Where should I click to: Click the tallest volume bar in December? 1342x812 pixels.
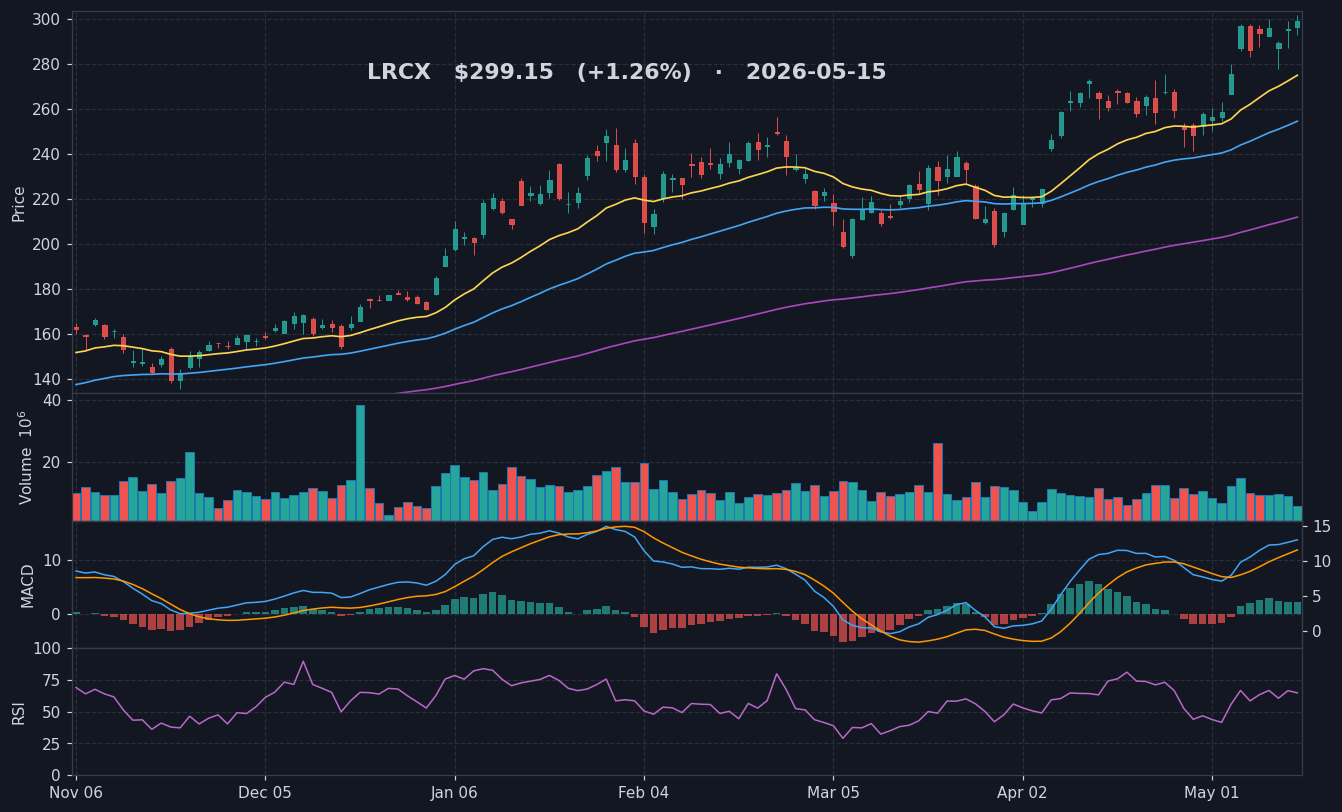click(360, 463)
